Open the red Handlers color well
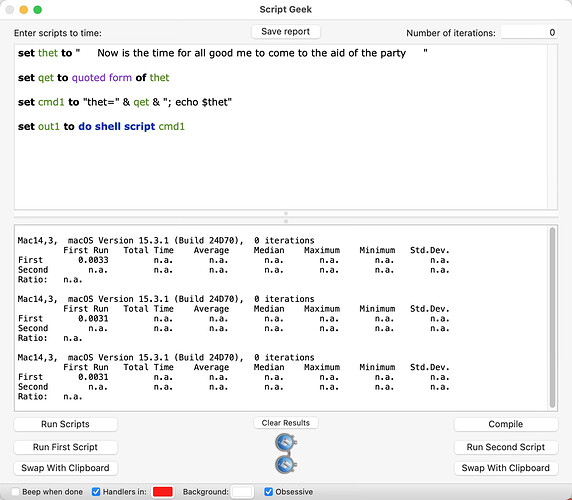572x500 pixels. coord(163,492)
